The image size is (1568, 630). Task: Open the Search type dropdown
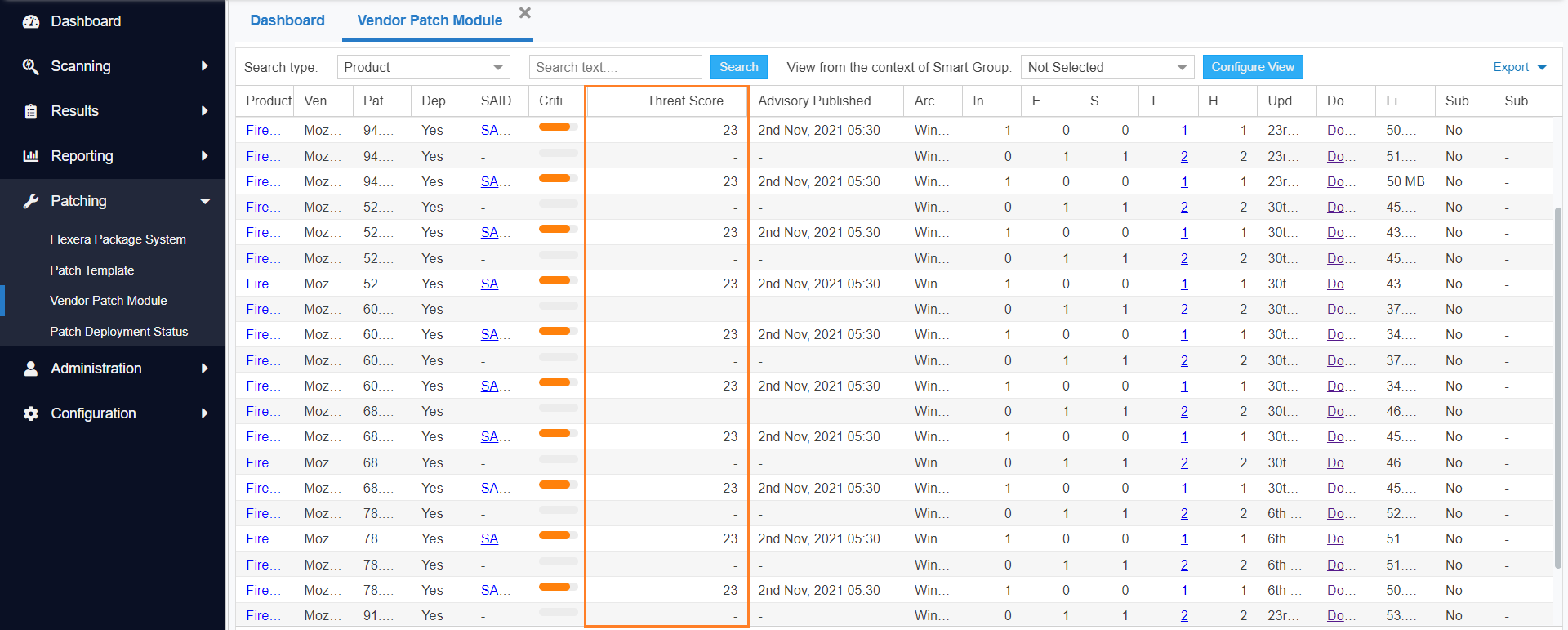pos(423,67)
